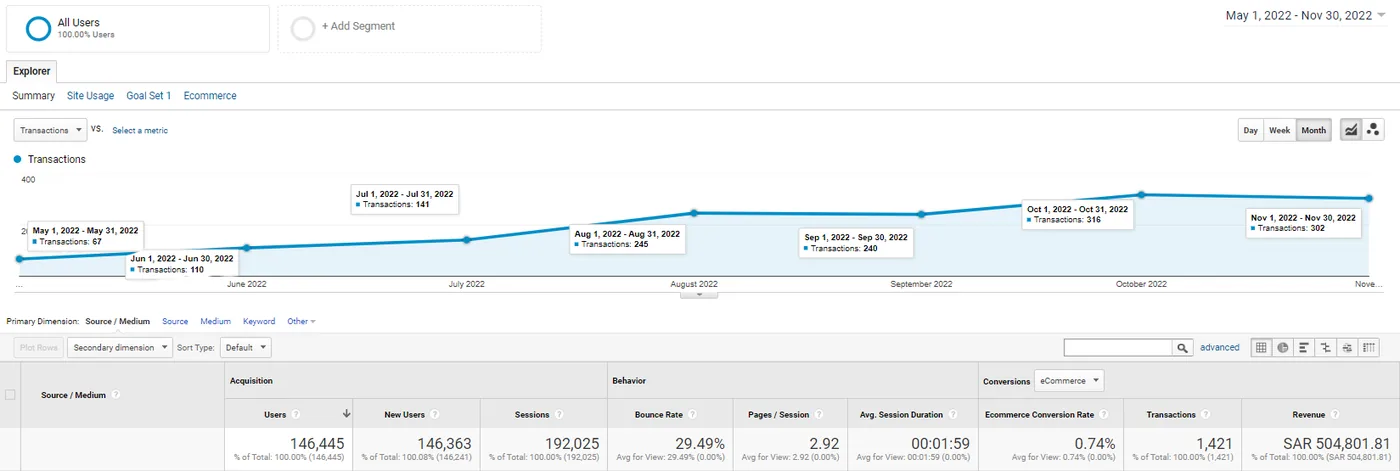Click the Transactions legend label

click(x=57, y=159)
